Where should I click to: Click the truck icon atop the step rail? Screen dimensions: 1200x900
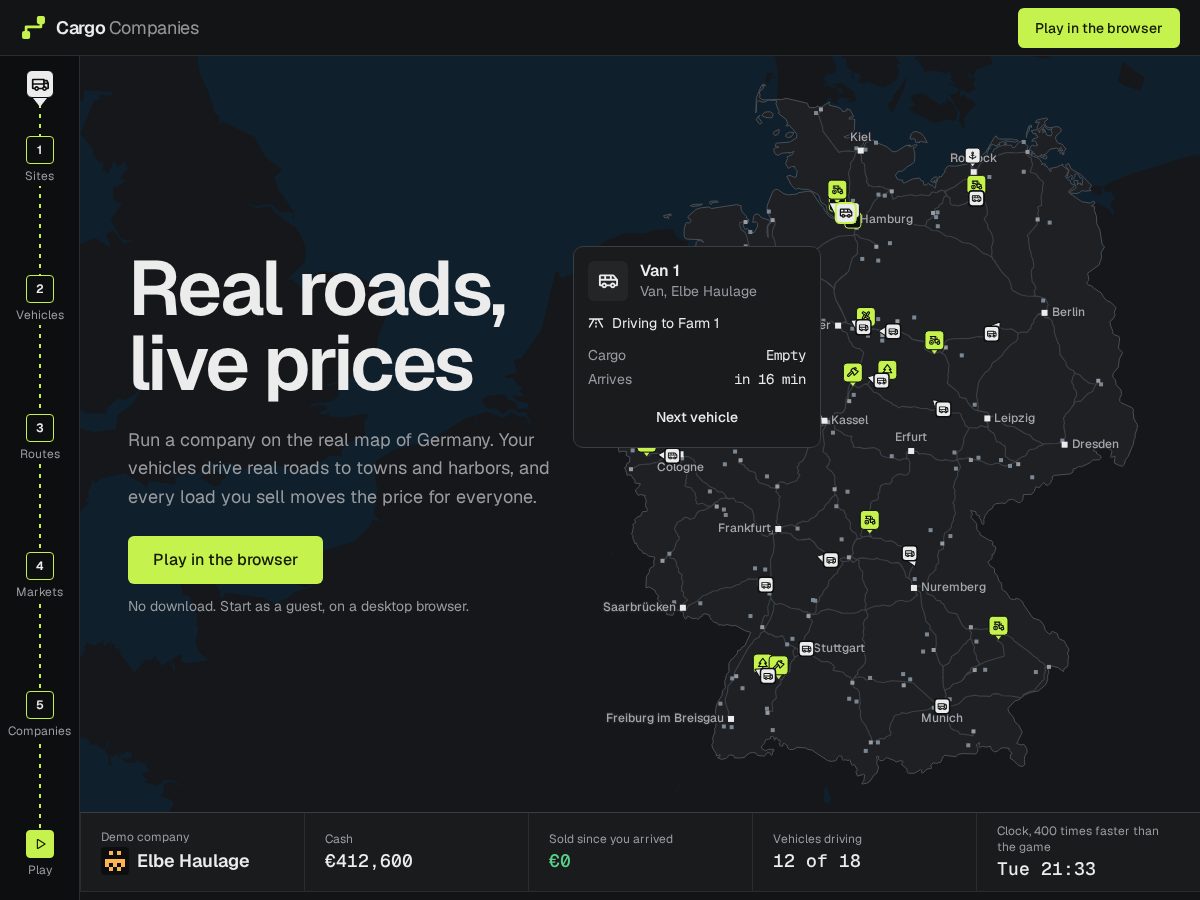click(x=40, y=84)
